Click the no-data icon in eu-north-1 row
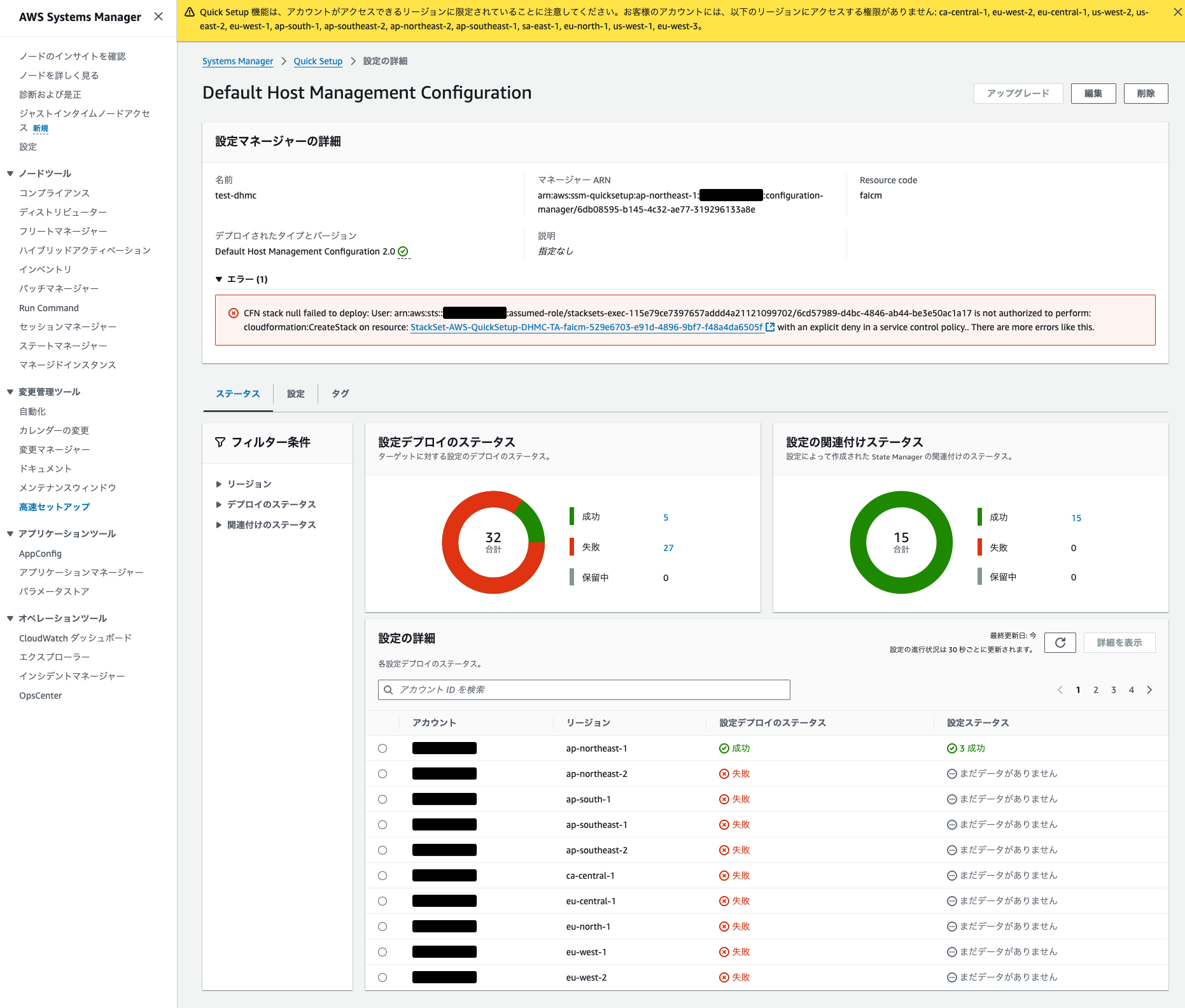Screen dimensions: 1185x1008 pyautogui.click(x=952, y=927)
